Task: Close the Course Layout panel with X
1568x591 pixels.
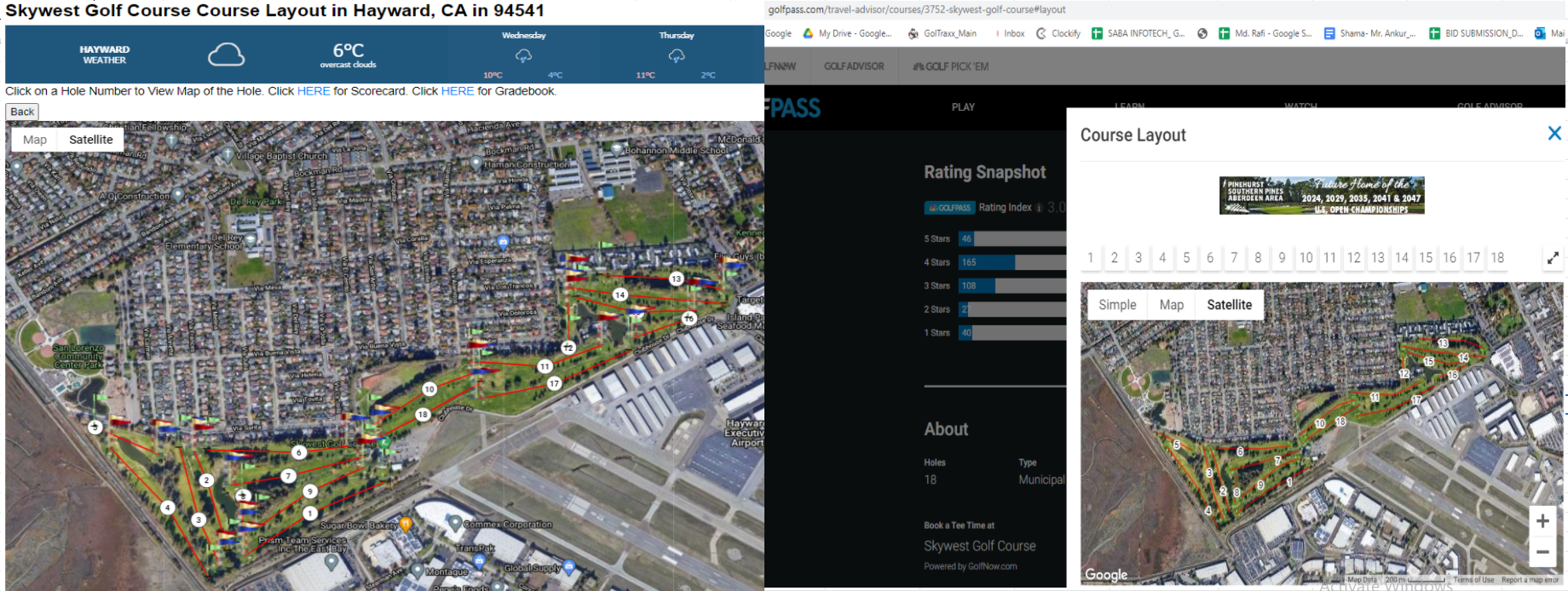Action: point(1554,133)
